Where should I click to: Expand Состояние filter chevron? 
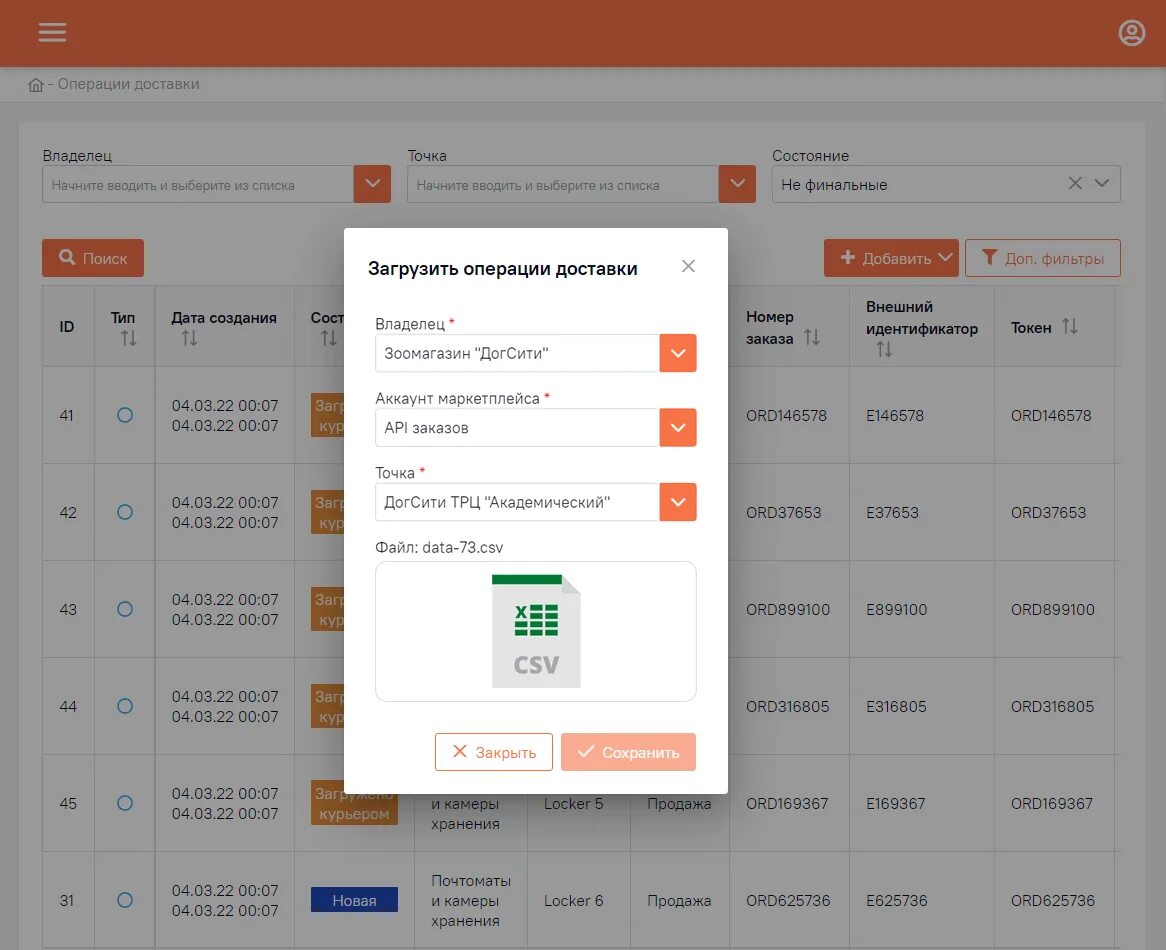(1102, 183)
